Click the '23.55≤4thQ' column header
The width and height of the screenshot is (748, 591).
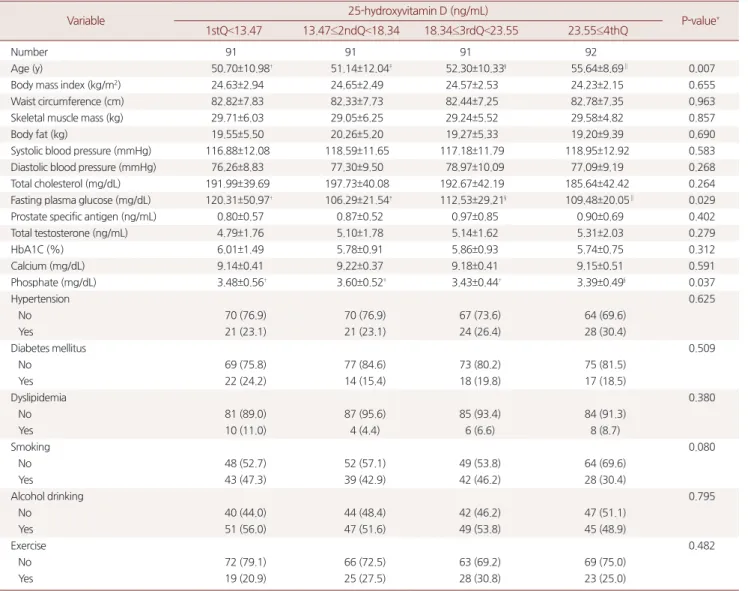[598, 31]
